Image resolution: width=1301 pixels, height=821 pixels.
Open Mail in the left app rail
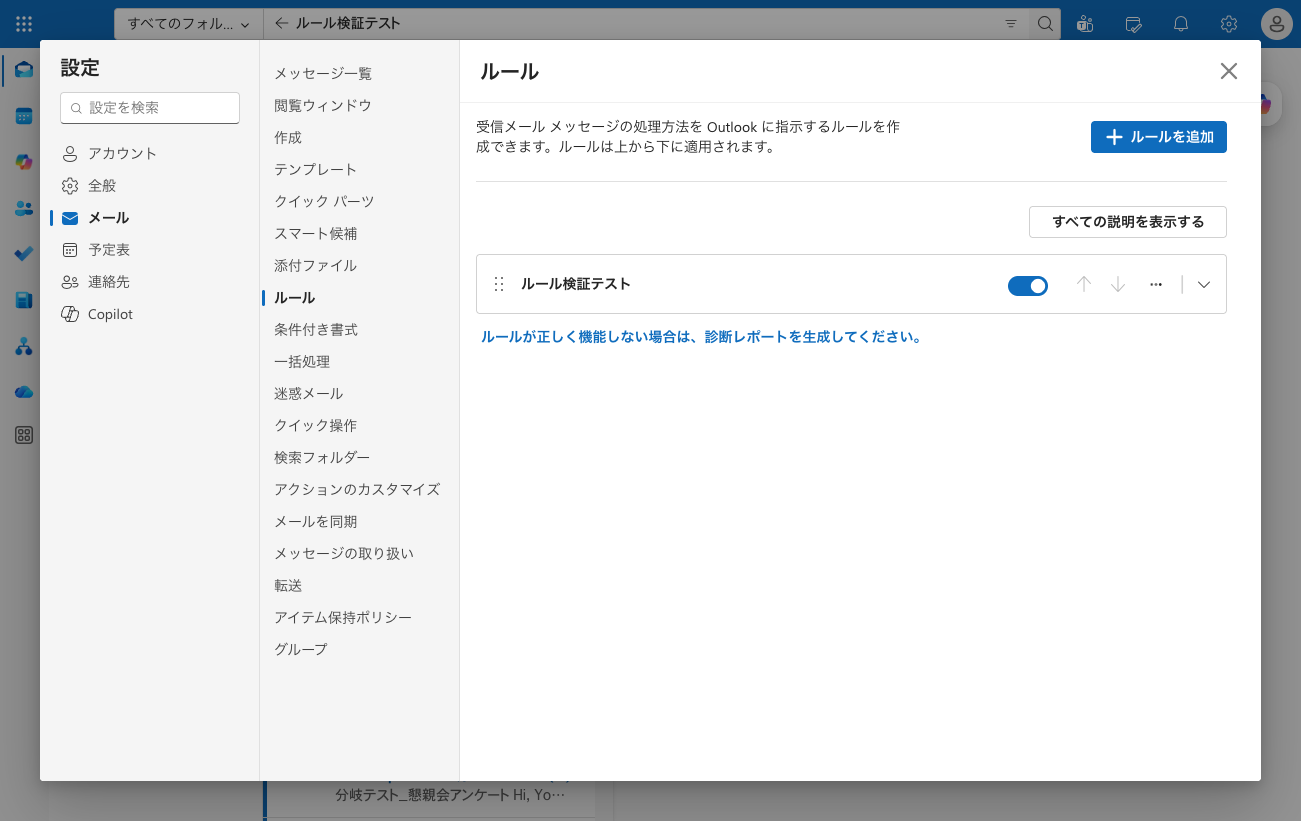tap(24, 70)
